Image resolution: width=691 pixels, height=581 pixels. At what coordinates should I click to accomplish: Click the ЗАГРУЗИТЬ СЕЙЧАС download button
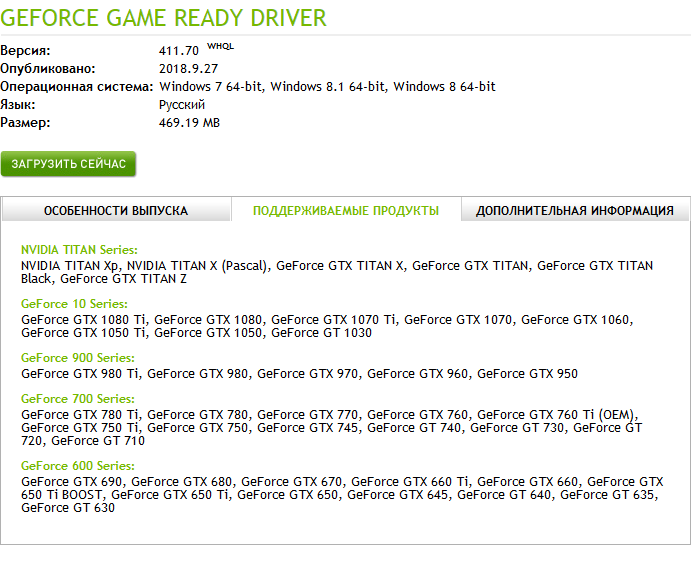tap(68, 164)
